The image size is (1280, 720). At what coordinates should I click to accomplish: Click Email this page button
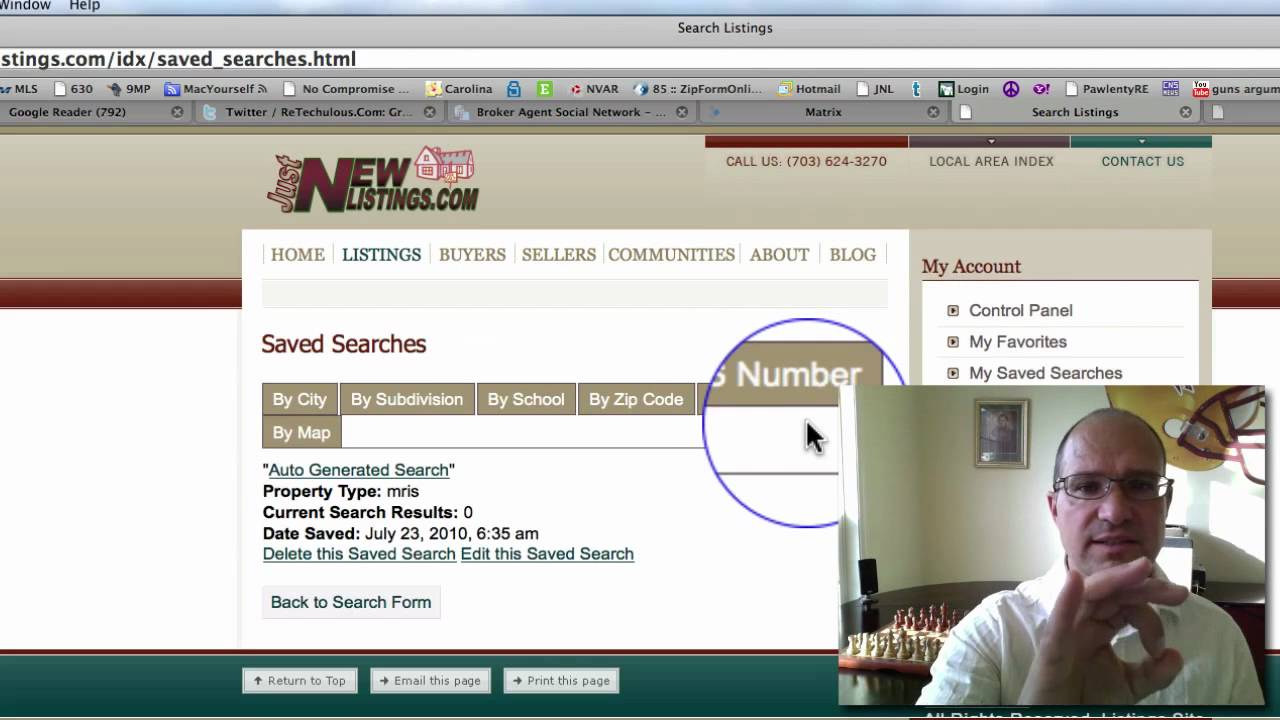click(431, 681)
